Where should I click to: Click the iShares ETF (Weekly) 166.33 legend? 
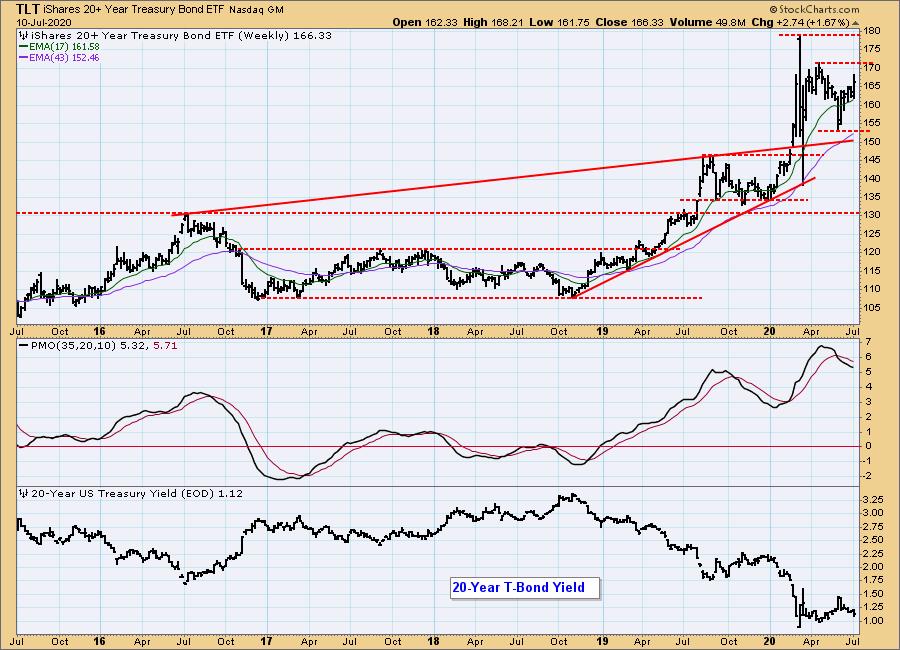[181, 35]
